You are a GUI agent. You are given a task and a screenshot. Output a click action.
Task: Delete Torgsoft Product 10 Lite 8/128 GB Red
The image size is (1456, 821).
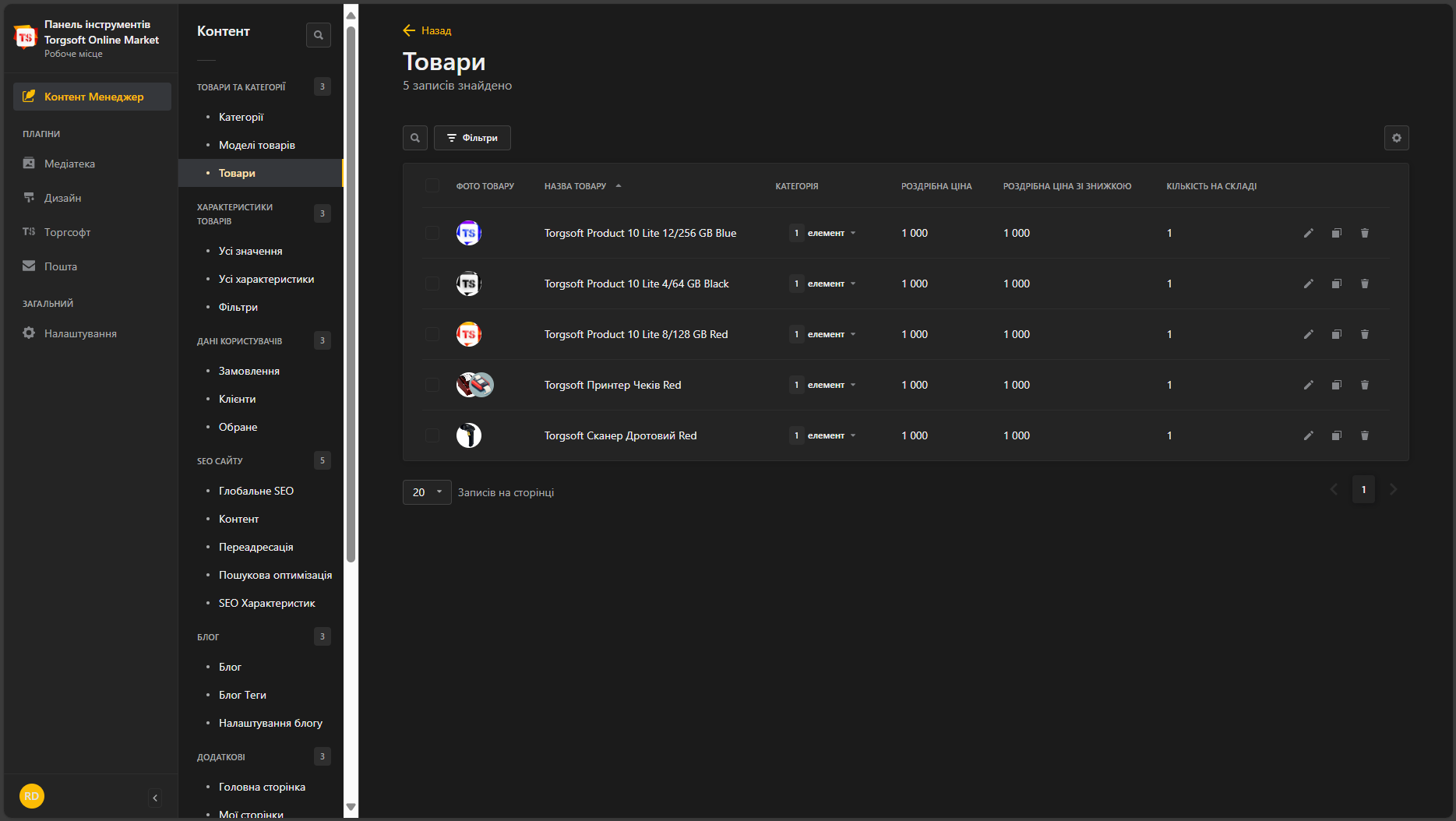[1365, 334]
